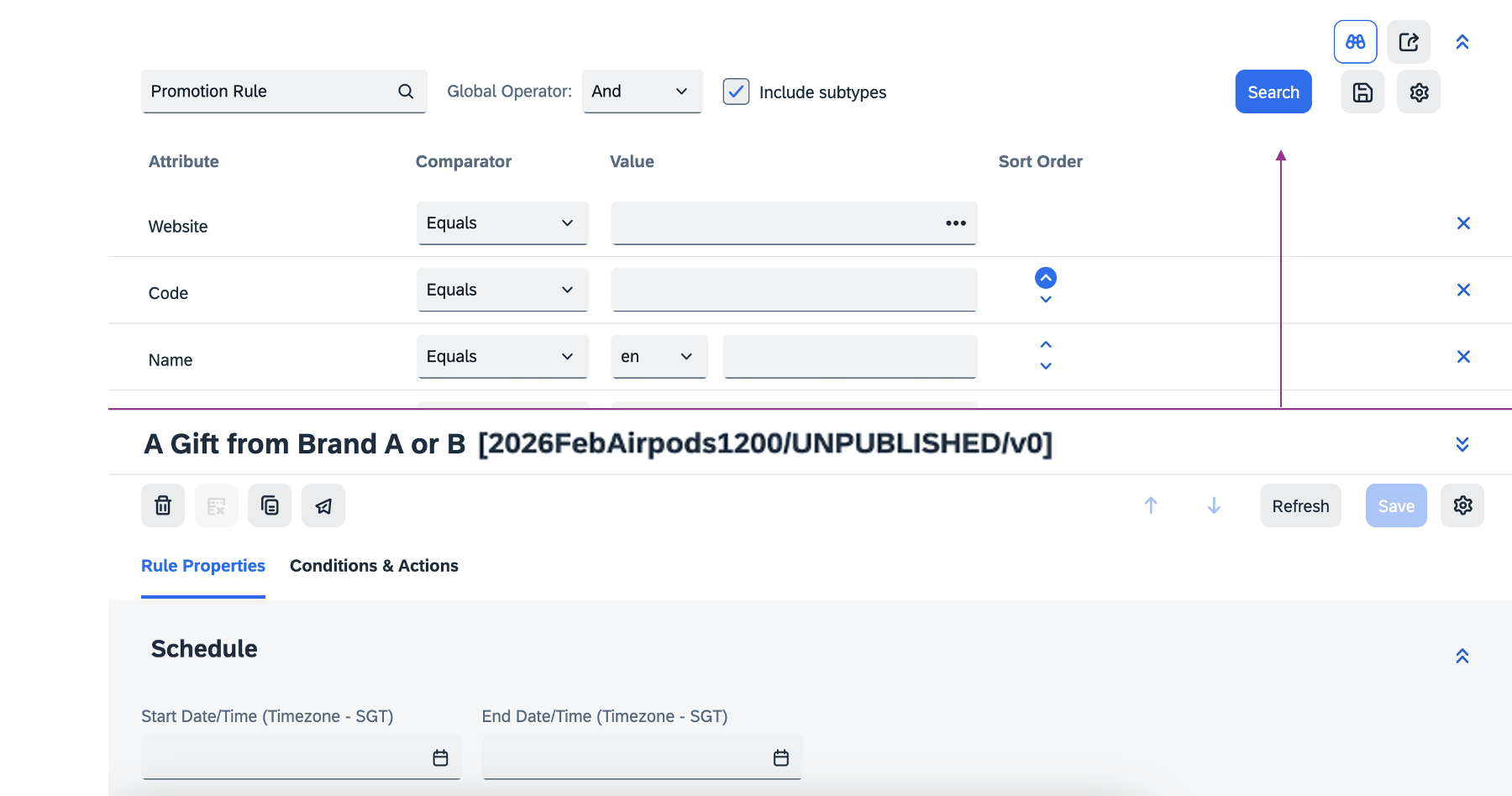Click the export/share icon at top right
The height and width of the screenshot is (796, 1512).
tap(1409, 42)
